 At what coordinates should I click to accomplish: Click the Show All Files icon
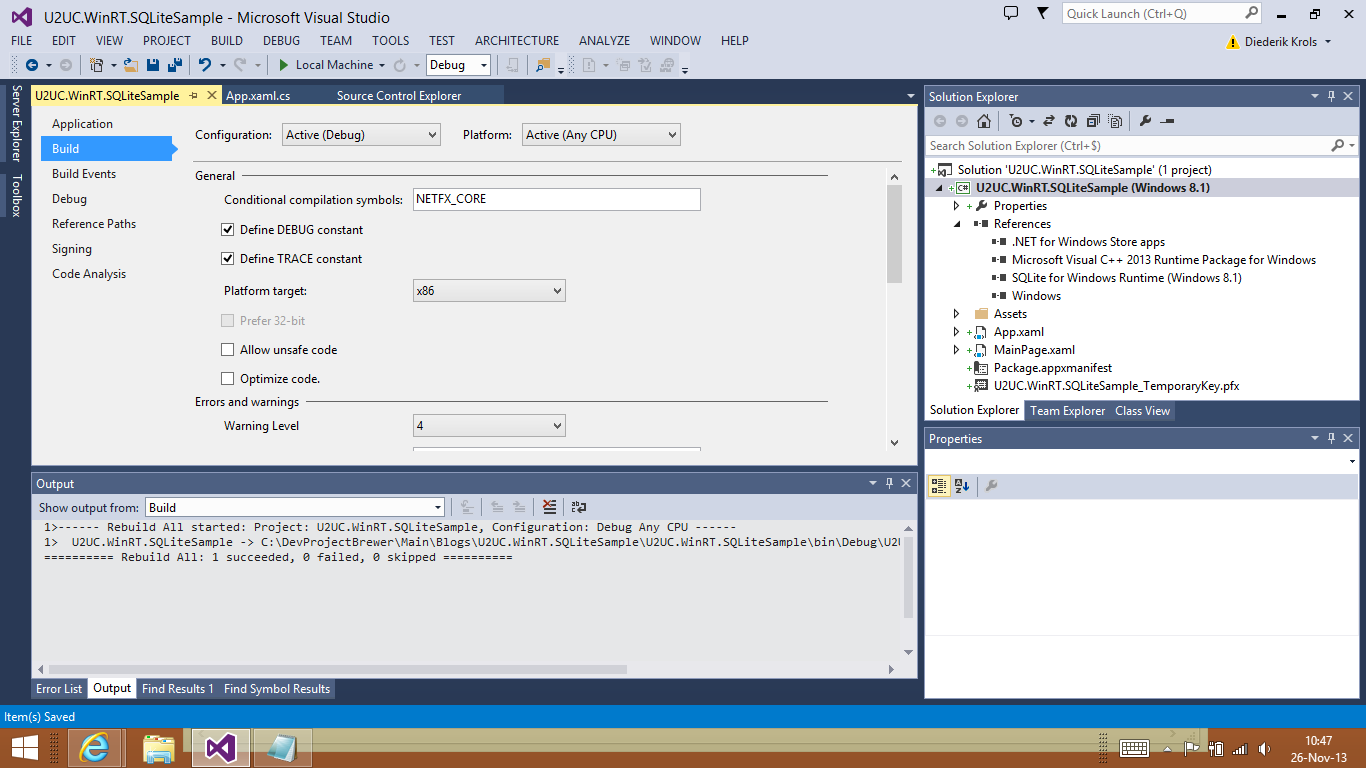(x=1115, y=121)
